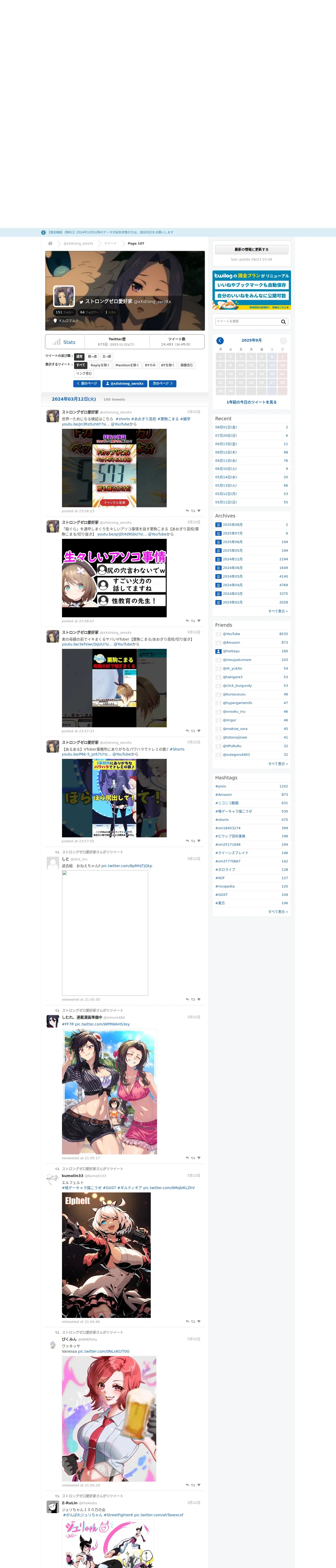Select RTを除く filter
Image resolution: width=336 pixels, height=1568 pixels.
point(168,365)
